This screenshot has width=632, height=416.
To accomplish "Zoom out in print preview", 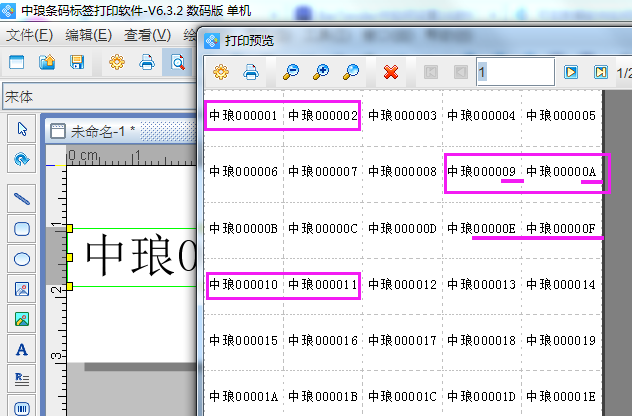I will tap(291, 73).
